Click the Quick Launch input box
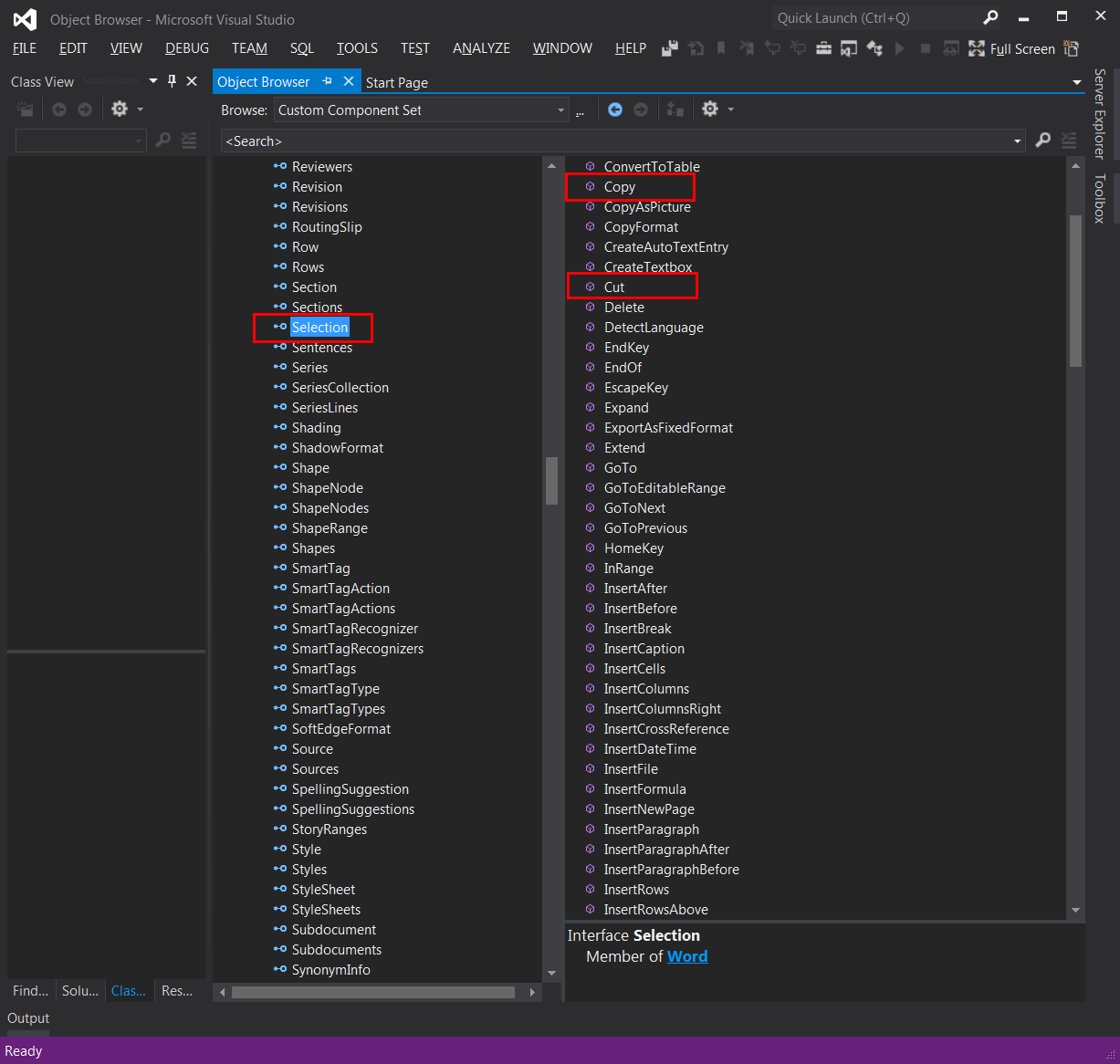1120x1064 pixels. (x=874, y=17)
